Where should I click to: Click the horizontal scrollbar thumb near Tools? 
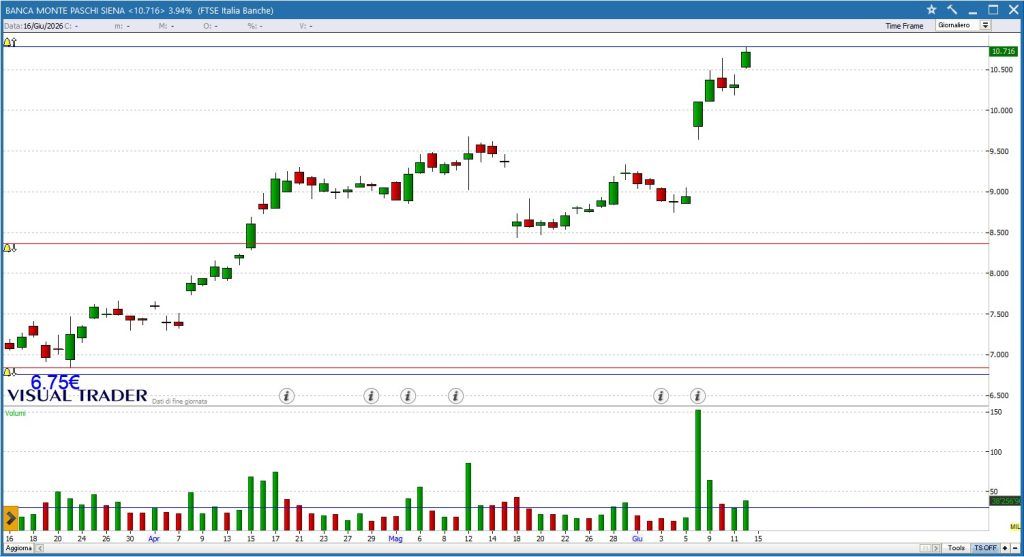pyautogui.click(x=926, y=548)
